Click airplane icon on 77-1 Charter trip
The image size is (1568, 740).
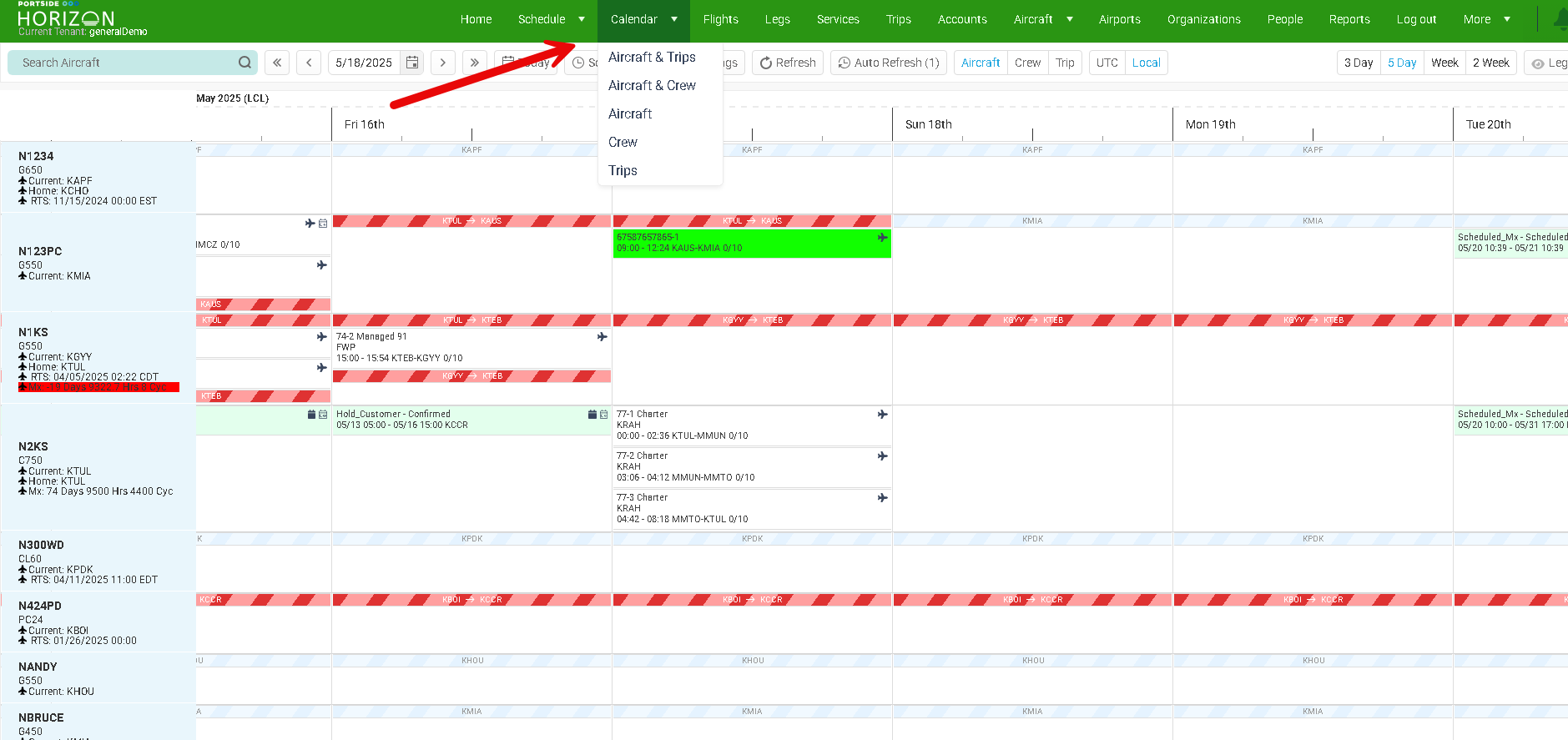coord(882,415)
